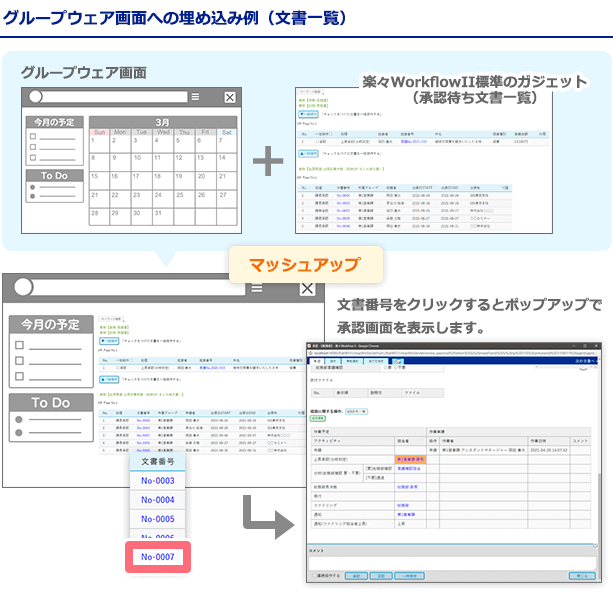
Task: Click the 3月 calendar month header
Action: pos(163,122)
